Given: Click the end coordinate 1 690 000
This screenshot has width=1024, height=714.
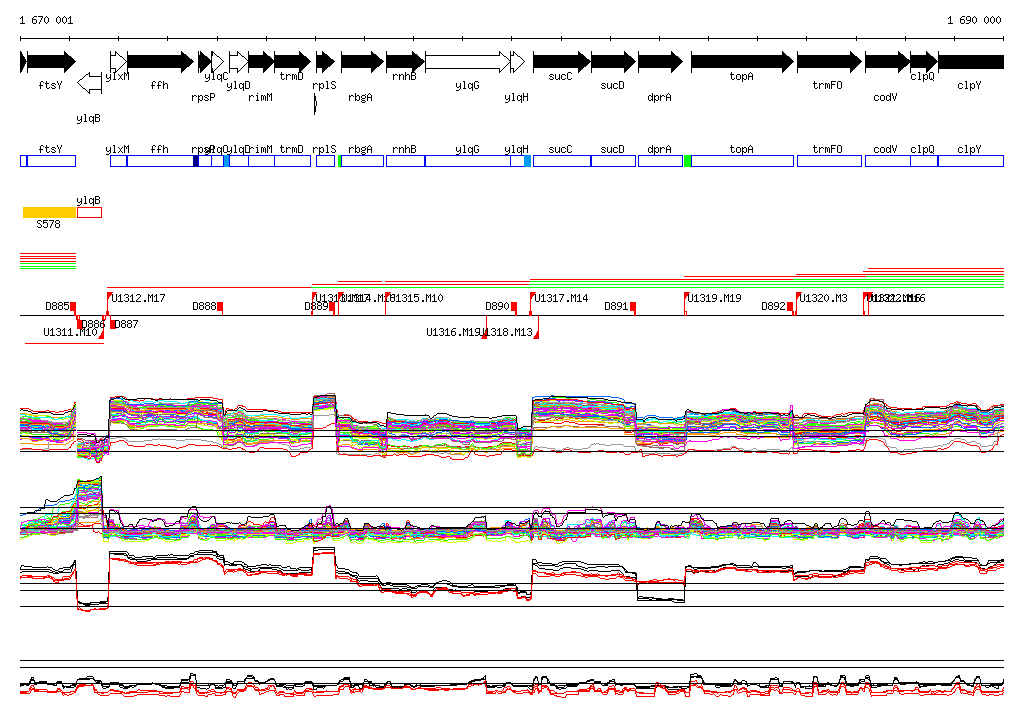Looking at the screenshot, I should point(974,20).
